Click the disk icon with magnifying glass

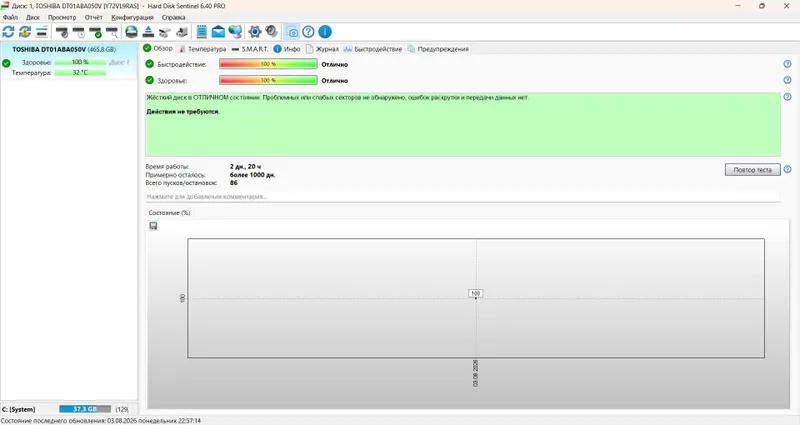tap(112, 32)
